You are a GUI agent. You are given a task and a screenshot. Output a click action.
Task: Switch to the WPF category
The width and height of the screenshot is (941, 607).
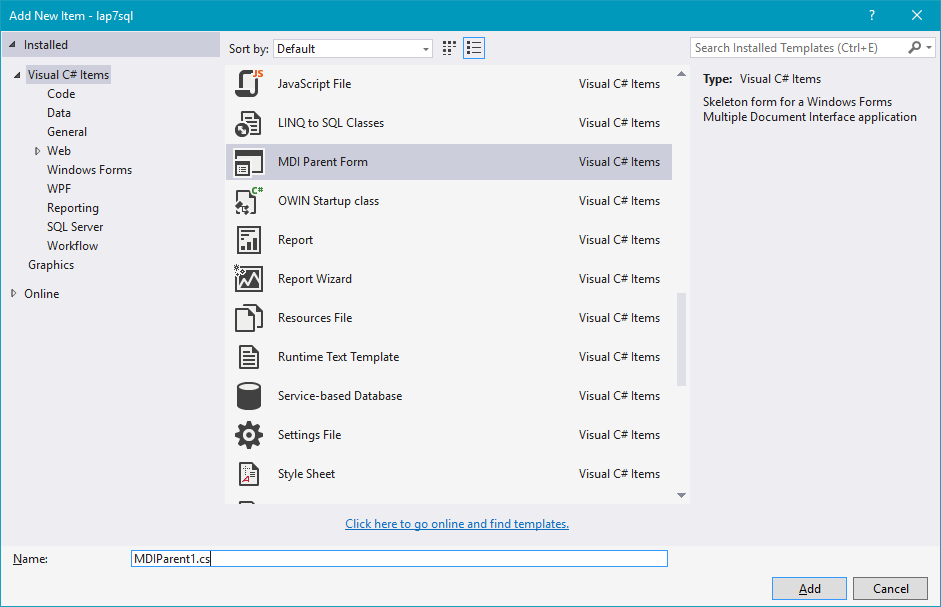coord(59,188)
